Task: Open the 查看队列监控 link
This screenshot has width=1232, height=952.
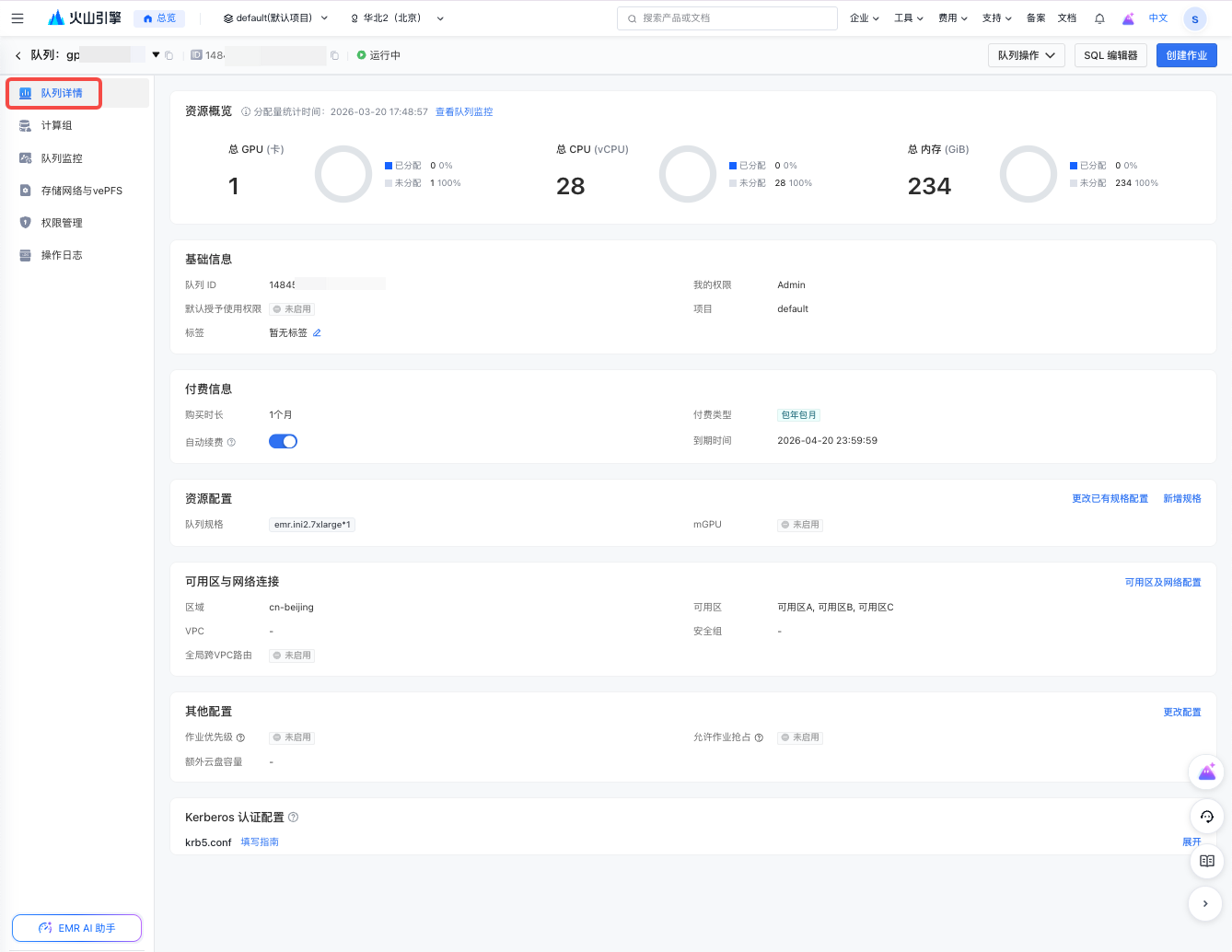Action: coord(464,112)
